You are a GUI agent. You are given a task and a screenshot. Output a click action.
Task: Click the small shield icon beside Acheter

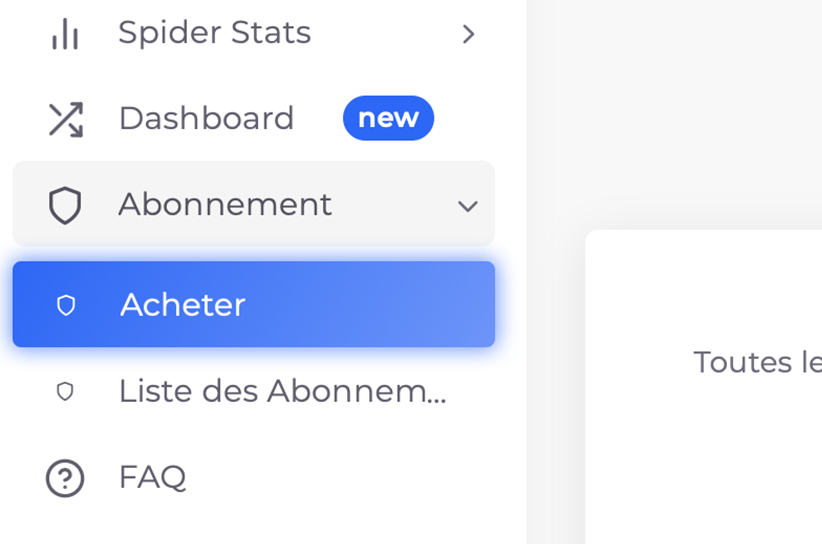pyautogui.click(x=66, y=305)
